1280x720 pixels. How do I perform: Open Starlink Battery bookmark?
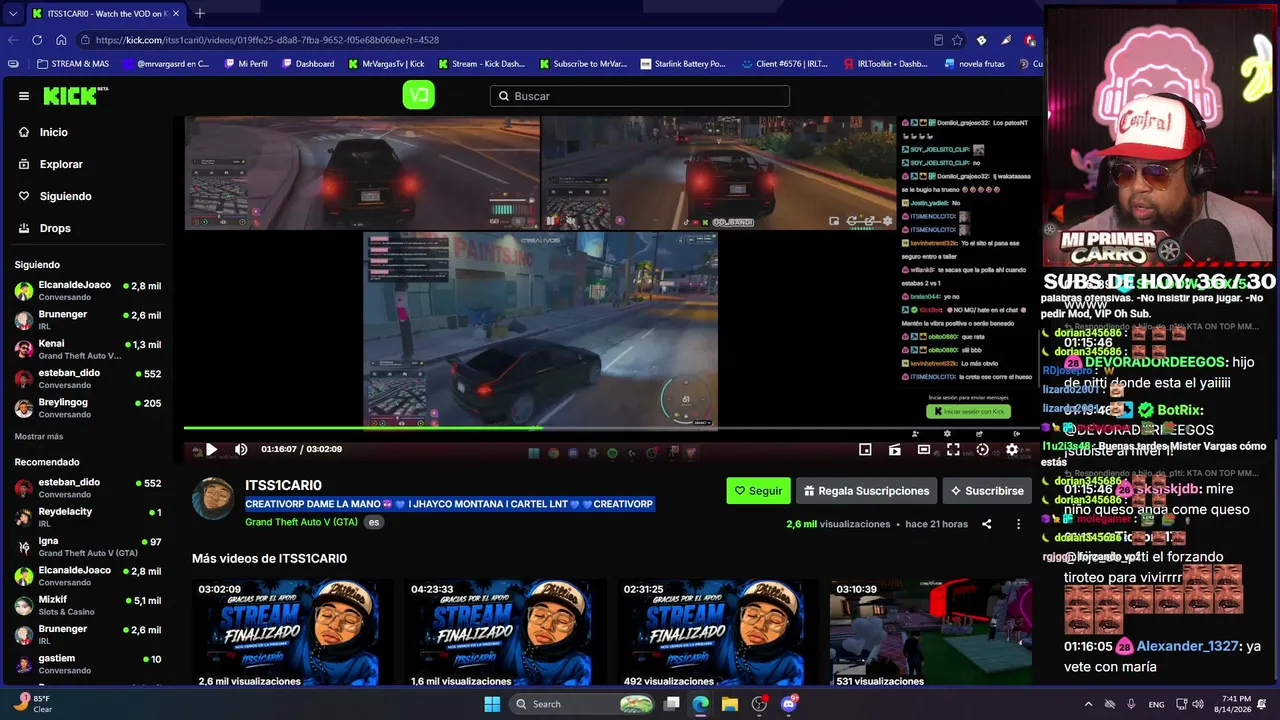[683, 64]
